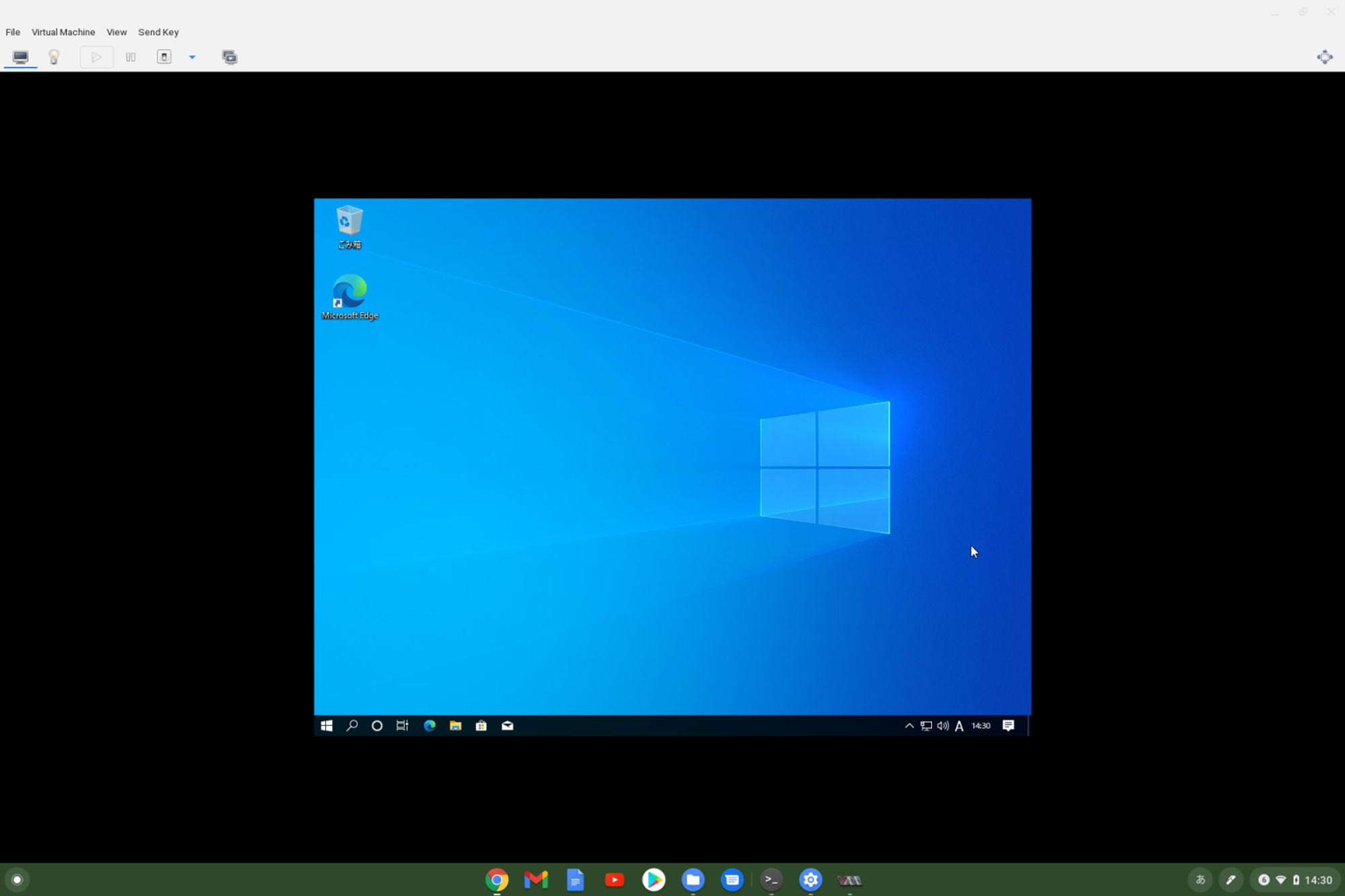
Task: Expand the shutdown options dropdown arrow
Action: (x=192, y=57)
